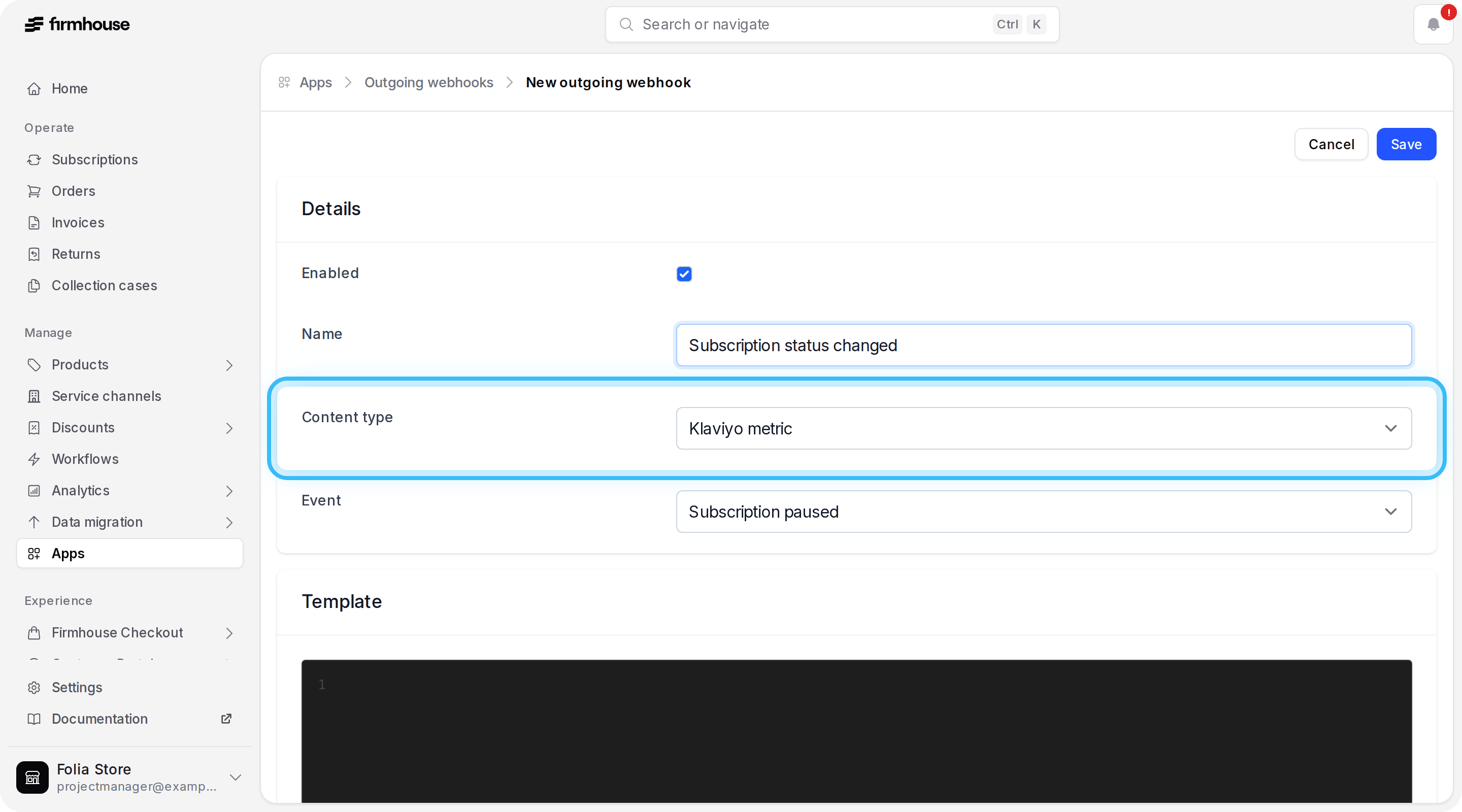The image size is (1462, 812).
Task: Click the Returns receipt icon
Action: [34, 254]
